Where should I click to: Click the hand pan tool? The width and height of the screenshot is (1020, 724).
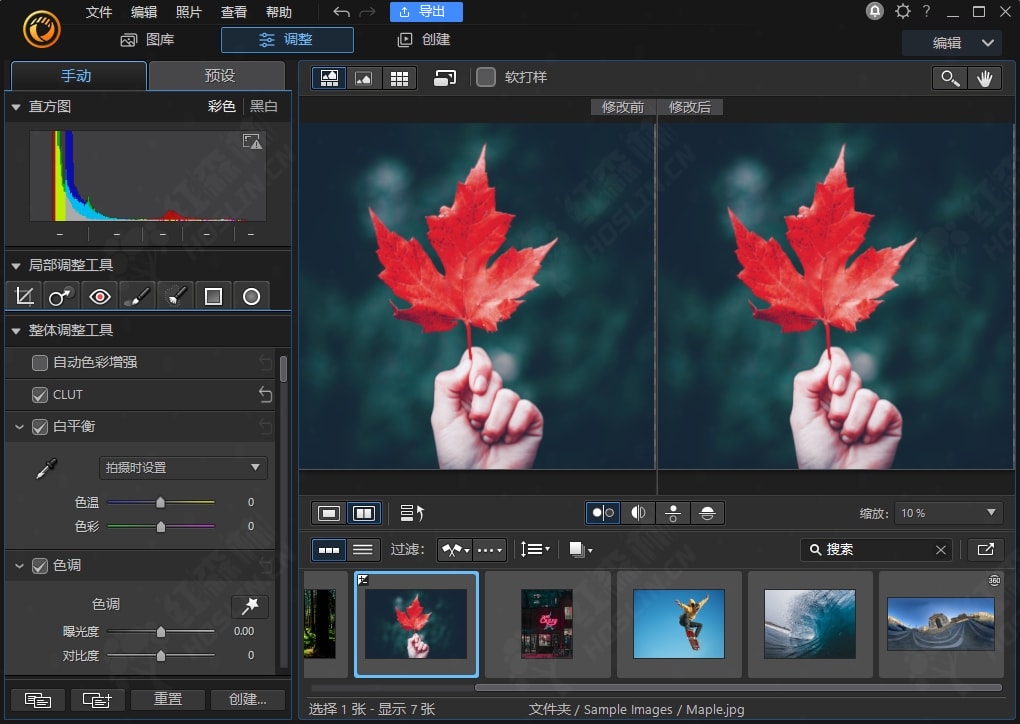click(984, 78)
